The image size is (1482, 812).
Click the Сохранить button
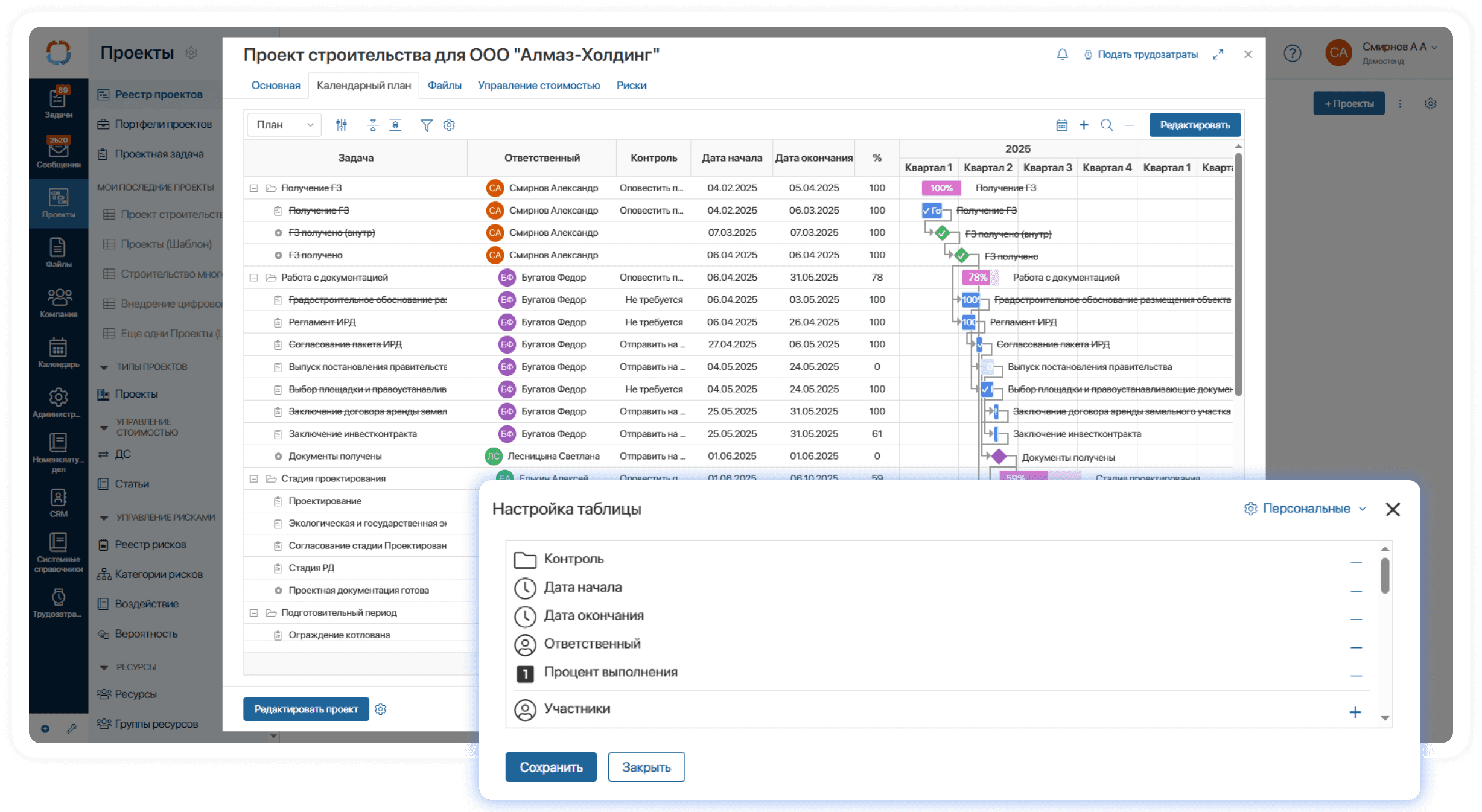(550, 767)
